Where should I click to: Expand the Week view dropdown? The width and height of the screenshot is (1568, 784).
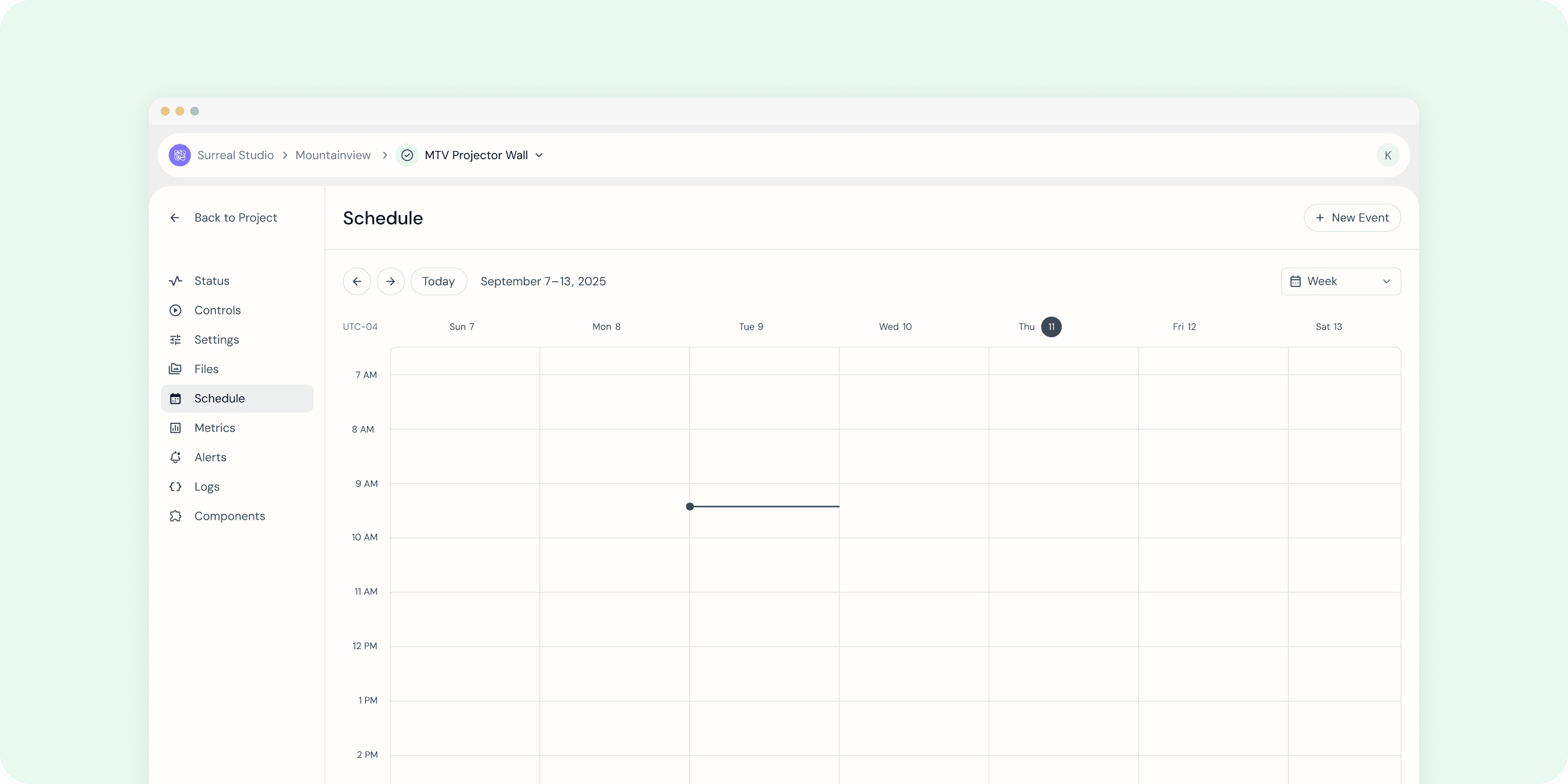[x=1340, y=281]
